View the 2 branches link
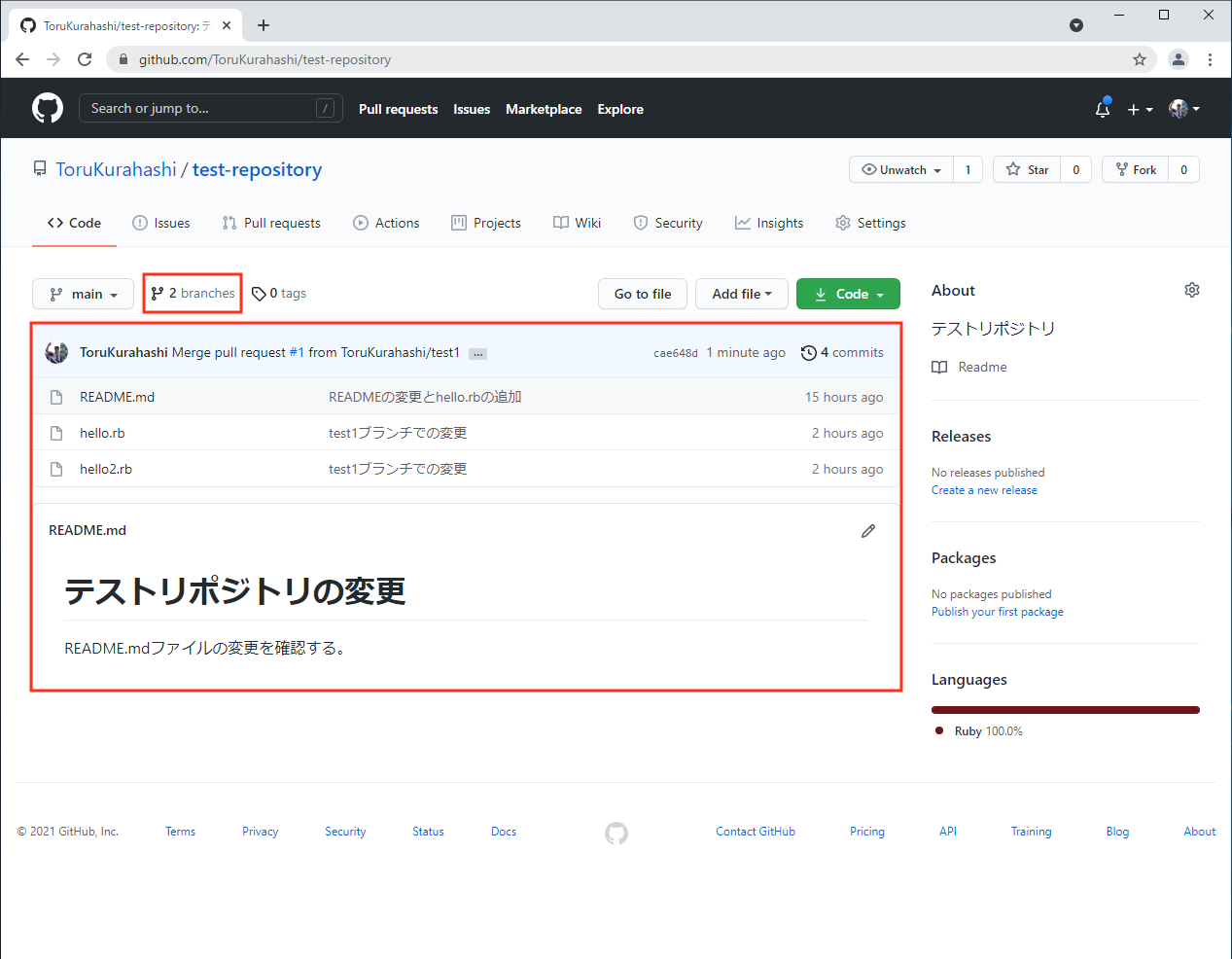The image size is (1232, 959). pyautogui.click(x=193, y=293)
